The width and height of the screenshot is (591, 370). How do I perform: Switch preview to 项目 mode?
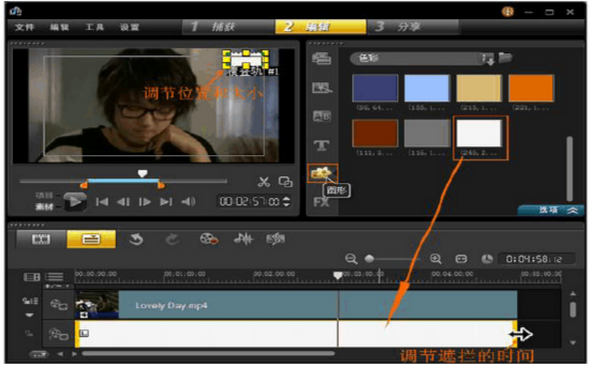pyautogui.click(x=44, y=195)
